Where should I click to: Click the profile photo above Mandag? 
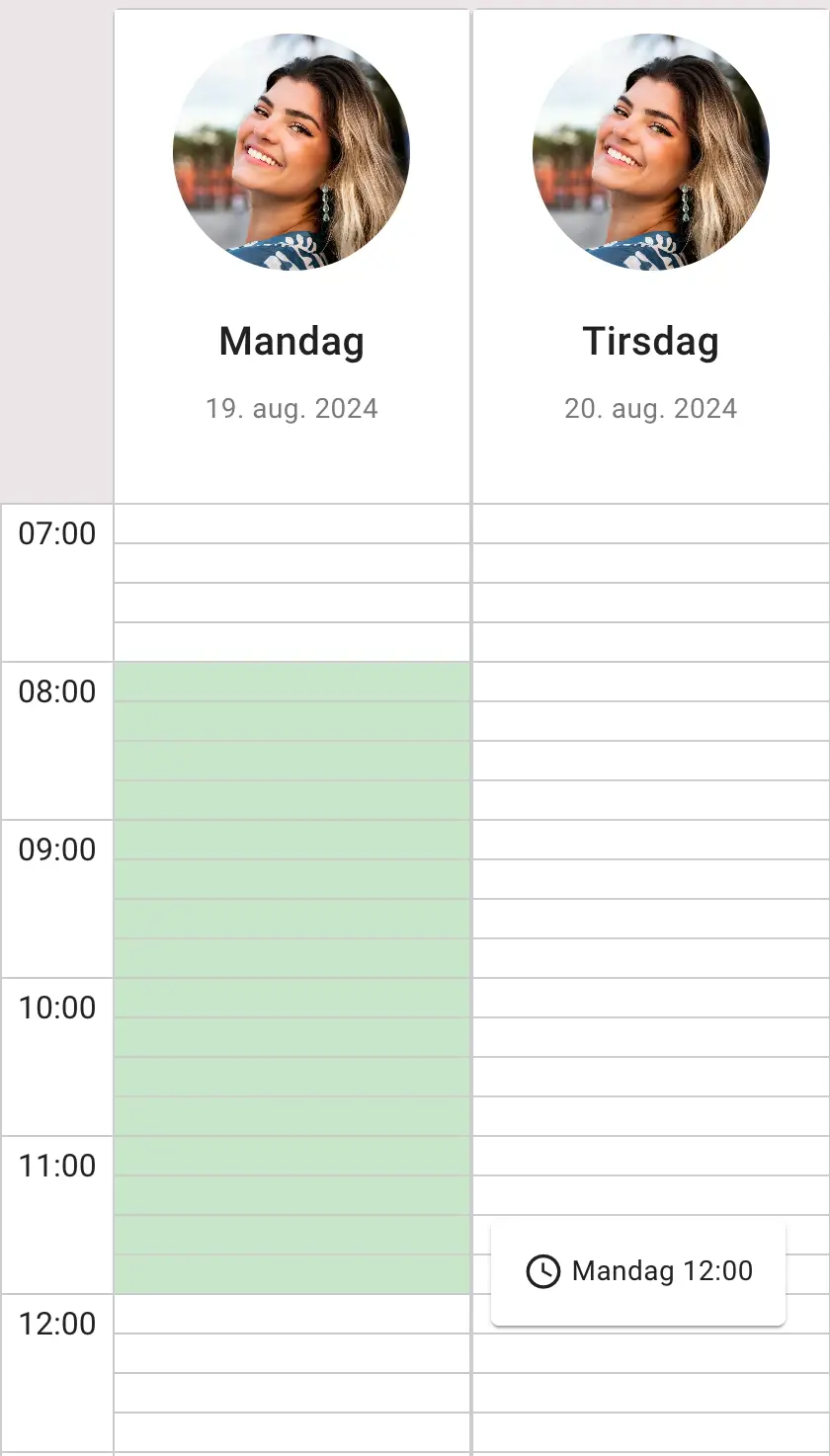tap(291, 152)
